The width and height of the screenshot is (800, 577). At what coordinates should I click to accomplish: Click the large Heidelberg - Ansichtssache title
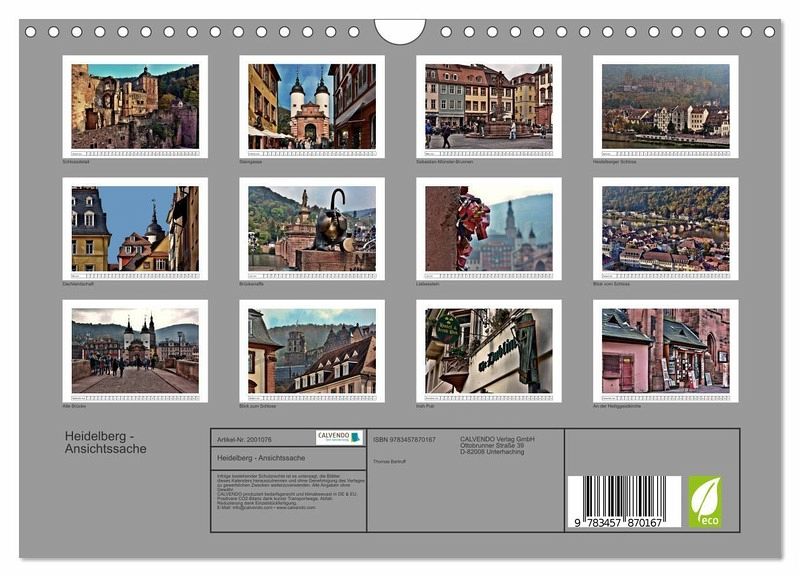(106, 442)
